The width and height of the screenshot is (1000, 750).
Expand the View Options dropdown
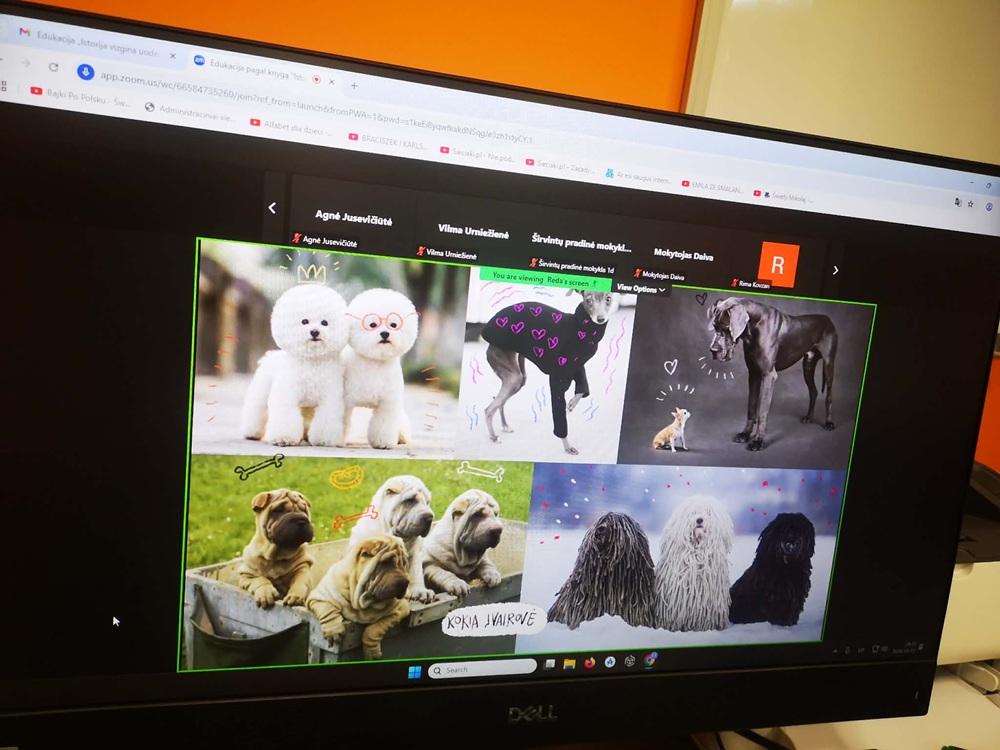(x=641, y=288)
